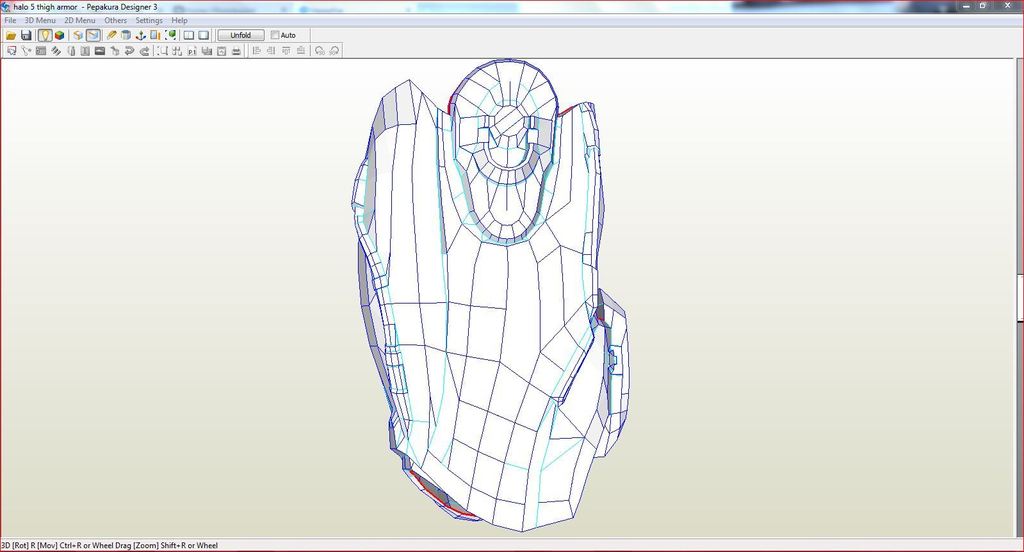
Task: Select the pencil specify-open-edges tool
Action: pyautogui.click(x=112, y=35)
